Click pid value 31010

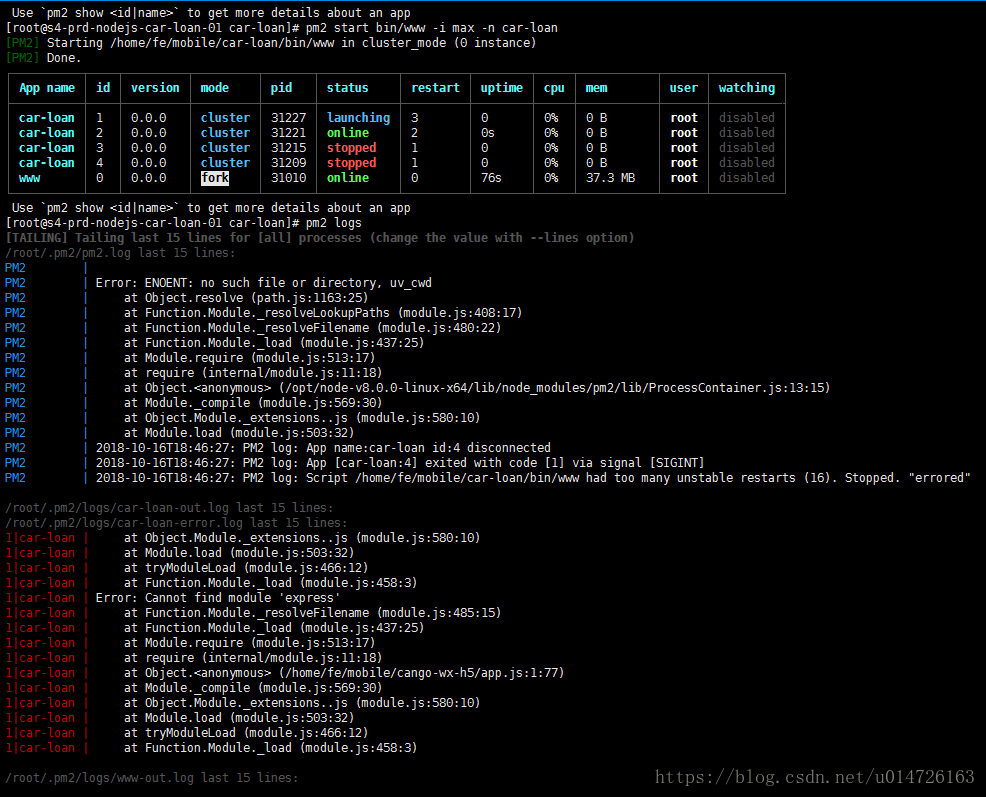(x=288, y=178)
